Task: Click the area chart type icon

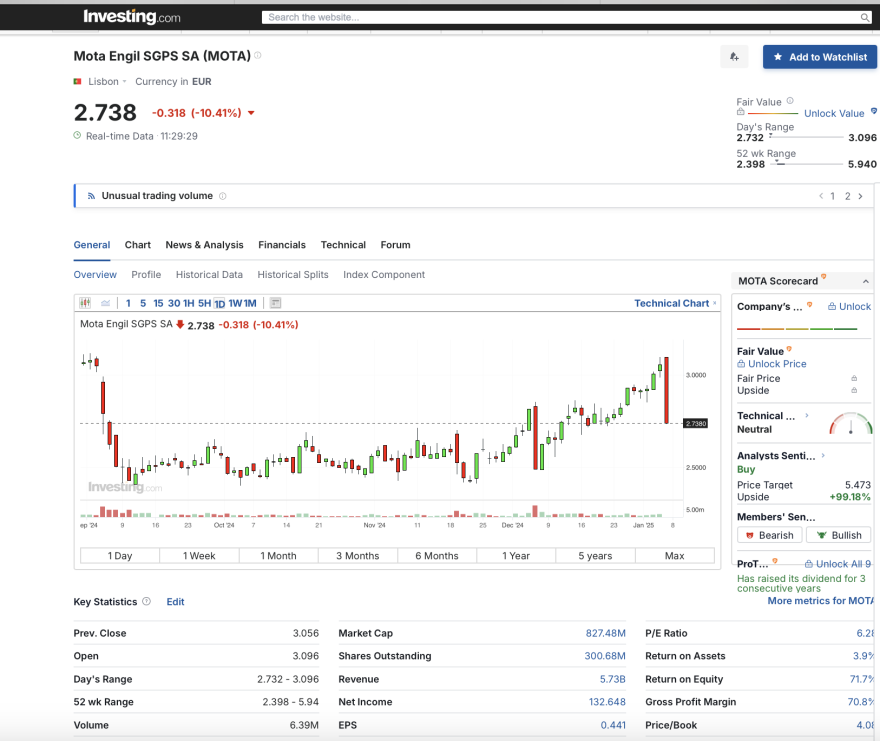Action: [x=105, y=303]
